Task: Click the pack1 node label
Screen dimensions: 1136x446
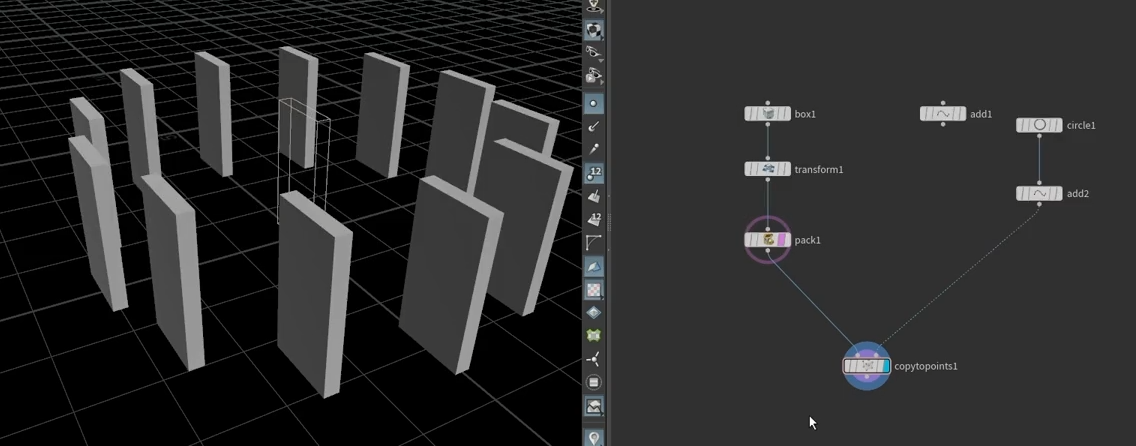Action: pyautogui.click(x=808, y=240)
